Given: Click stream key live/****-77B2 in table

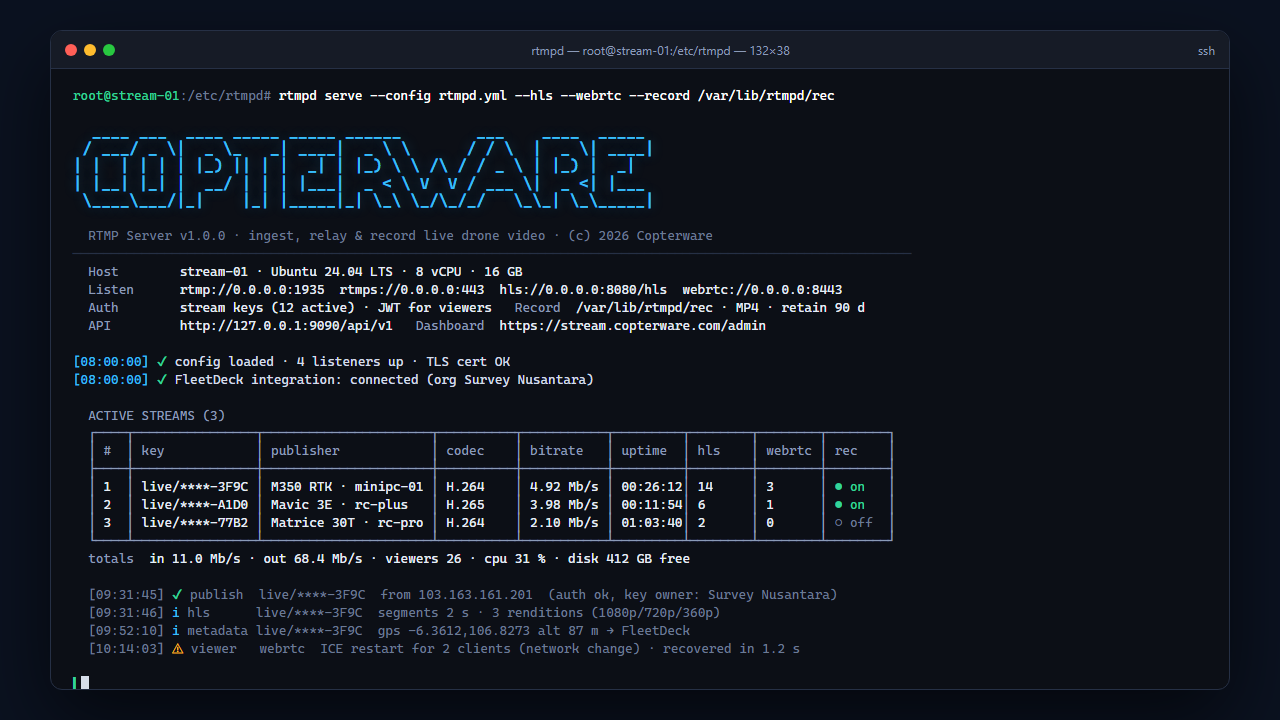Looking at the screenshot, I should pyautogui.click(x=195, y=523).
